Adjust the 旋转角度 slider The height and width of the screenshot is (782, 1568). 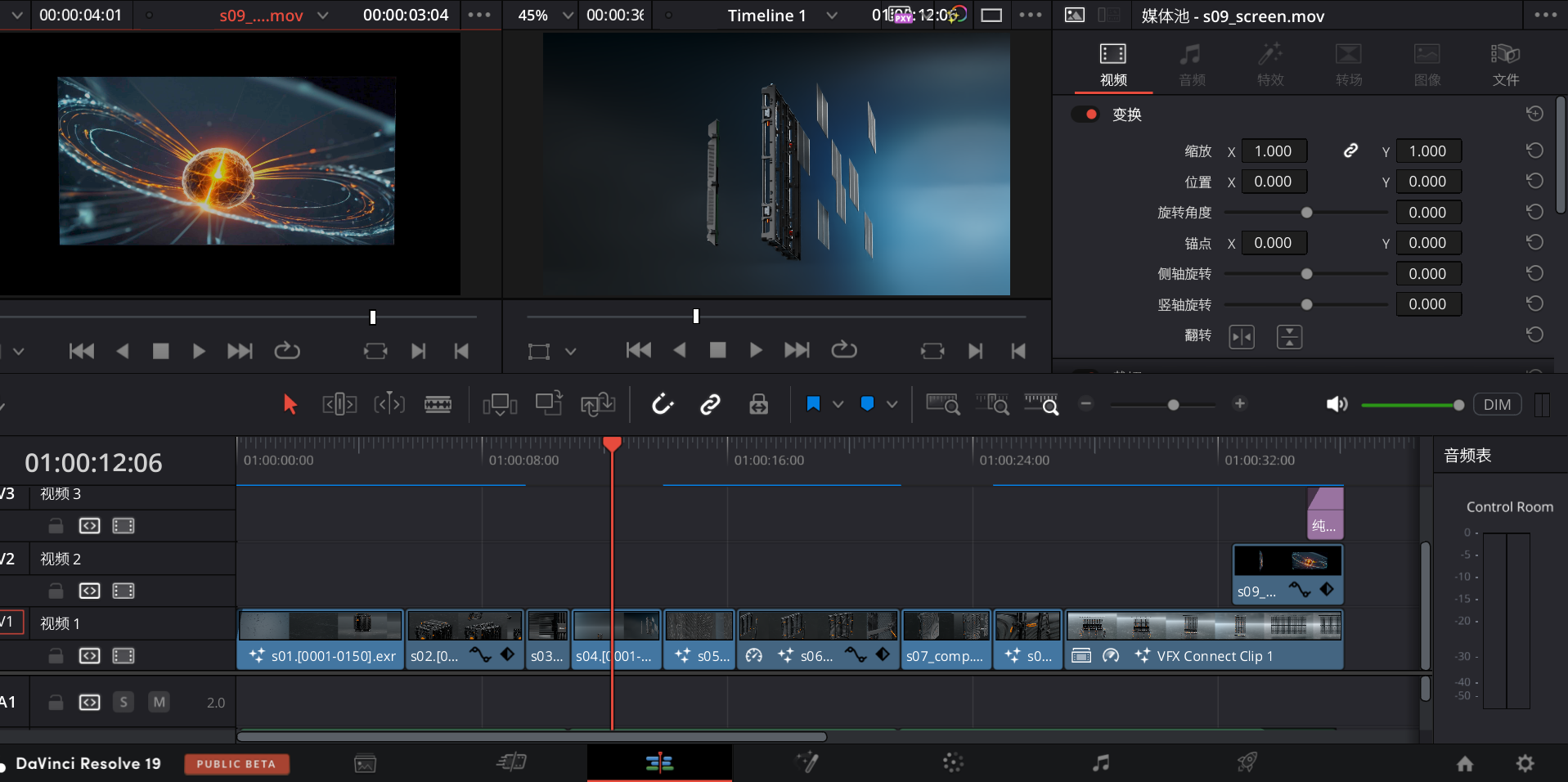point(1306,213)
